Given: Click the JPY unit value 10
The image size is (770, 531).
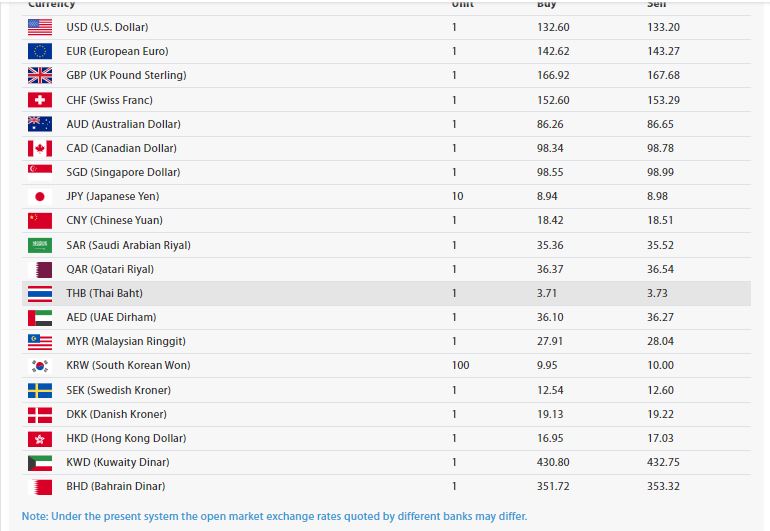Looking at the screenshot, I should tap(457, 196).
